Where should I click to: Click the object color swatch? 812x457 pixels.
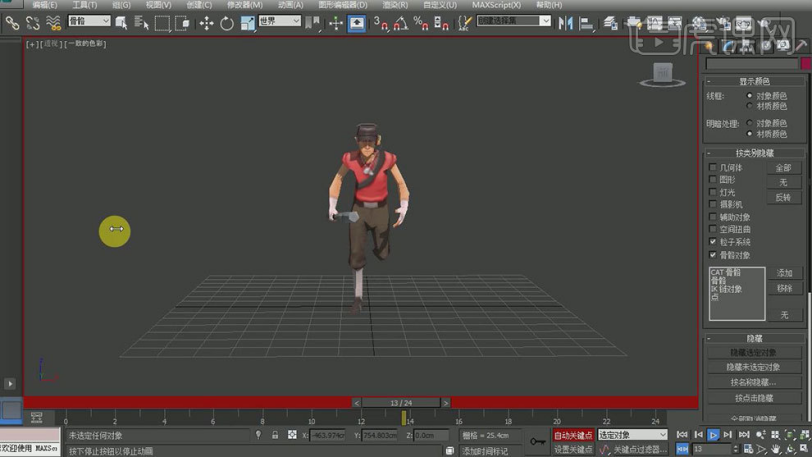tap(806, 63)
